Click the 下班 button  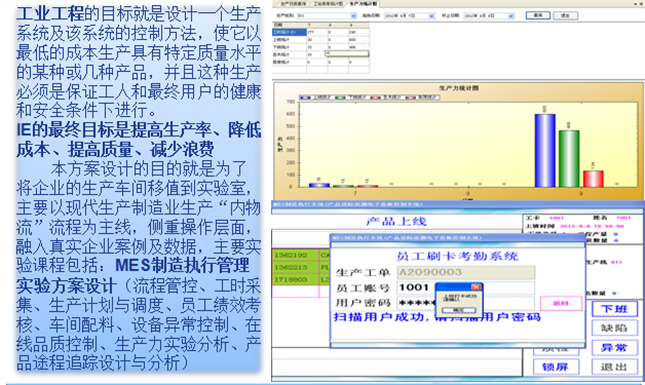click(614, 309)
